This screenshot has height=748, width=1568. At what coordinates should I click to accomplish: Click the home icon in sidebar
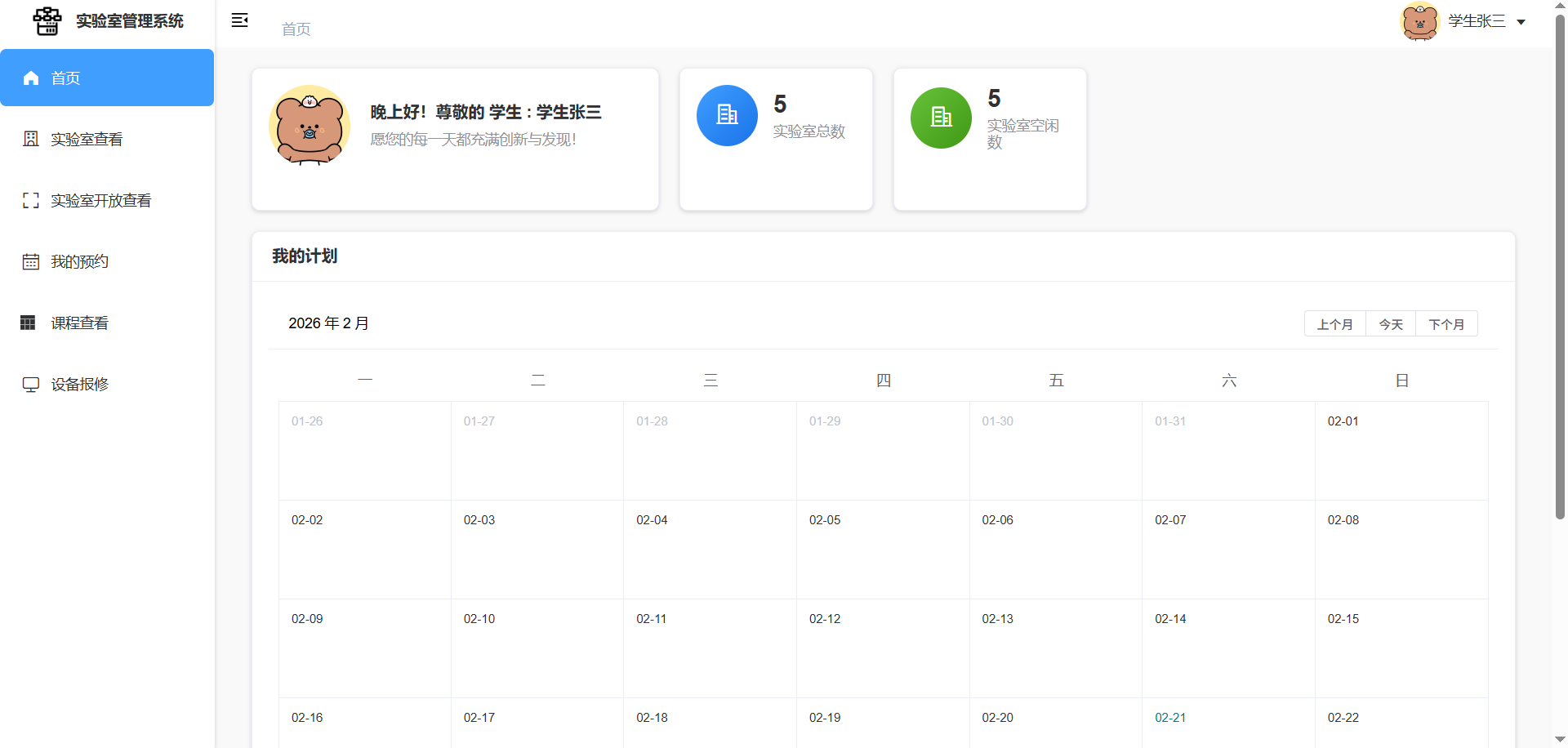(31, 78)
